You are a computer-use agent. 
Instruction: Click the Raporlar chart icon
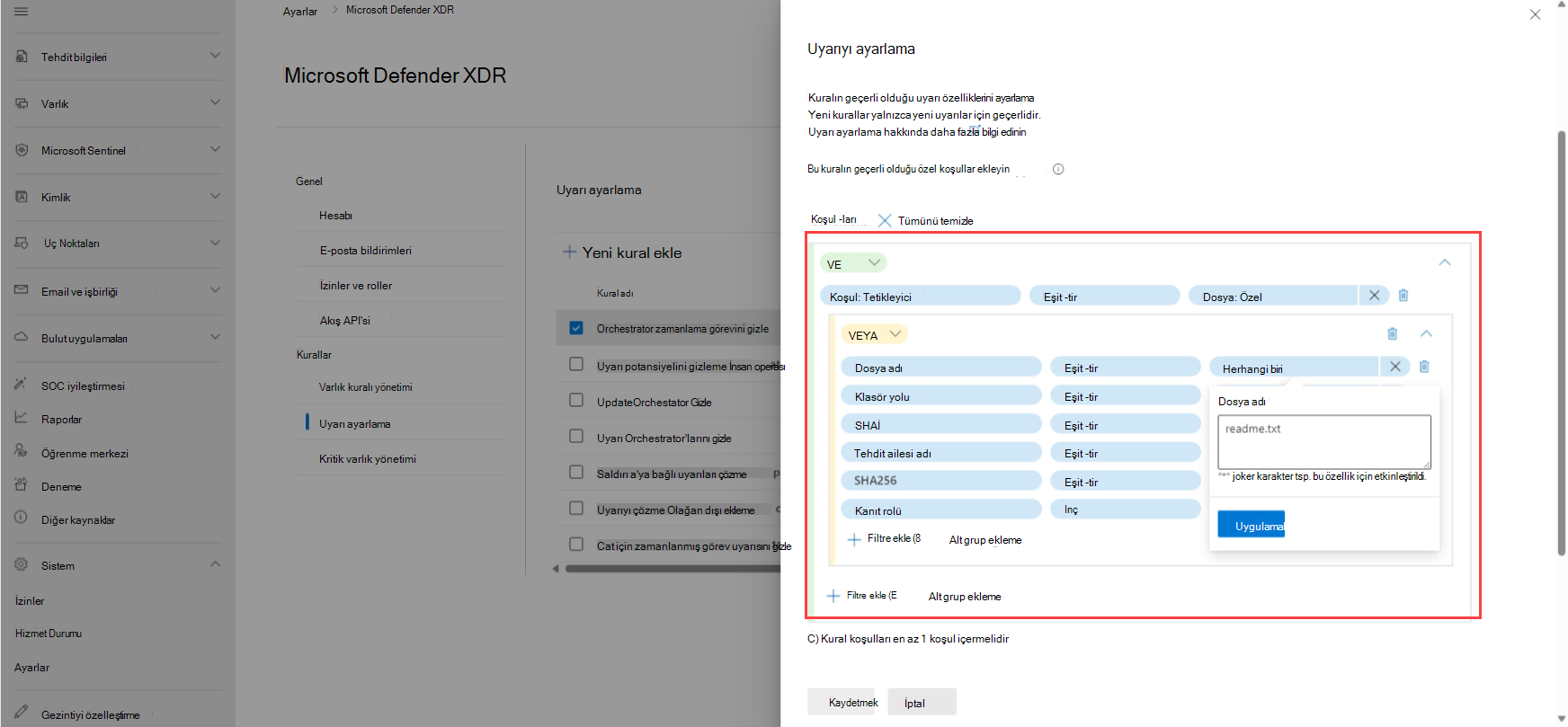coord(21,418)
